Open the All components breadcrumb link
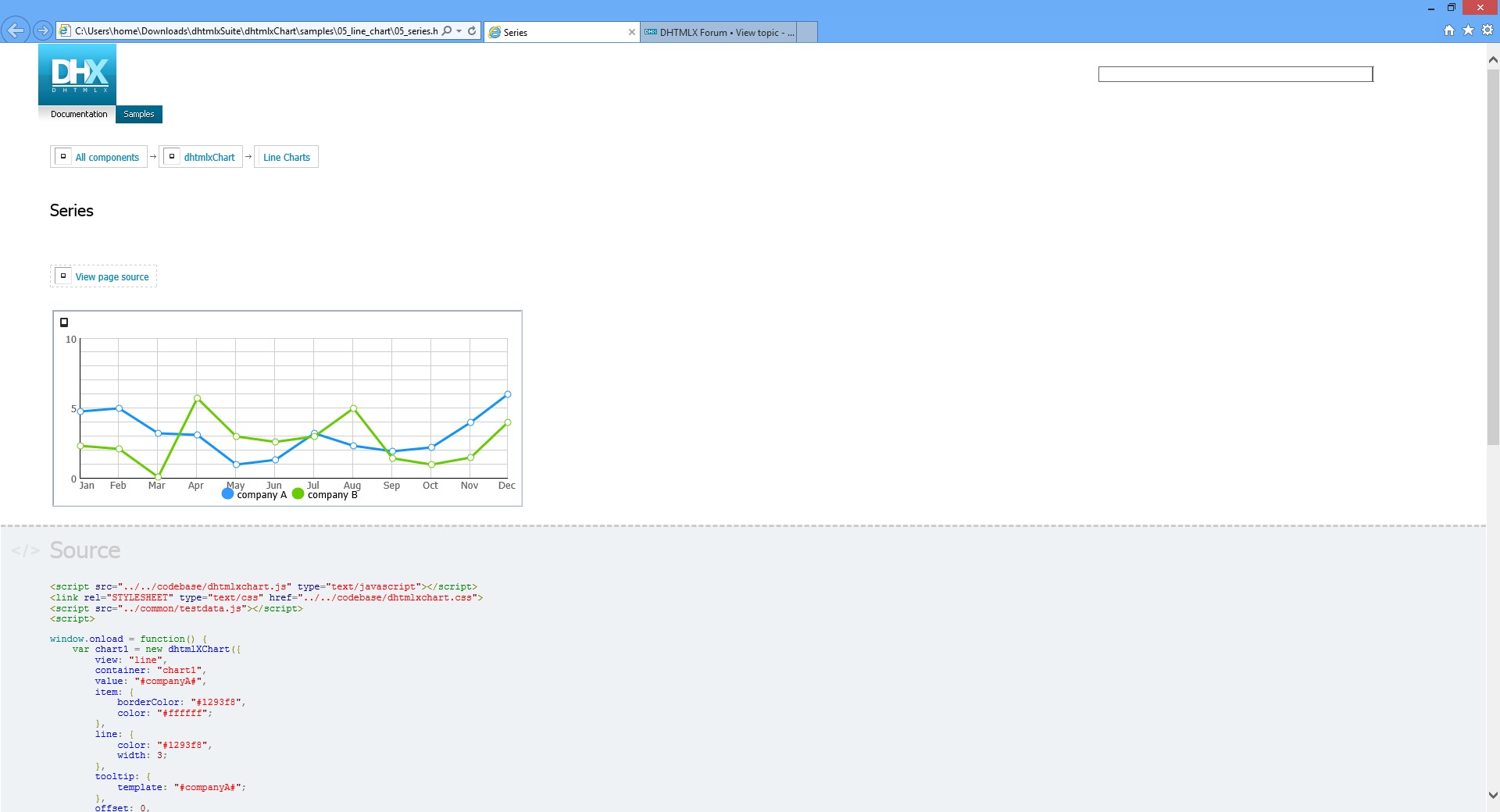 (107, 157)
